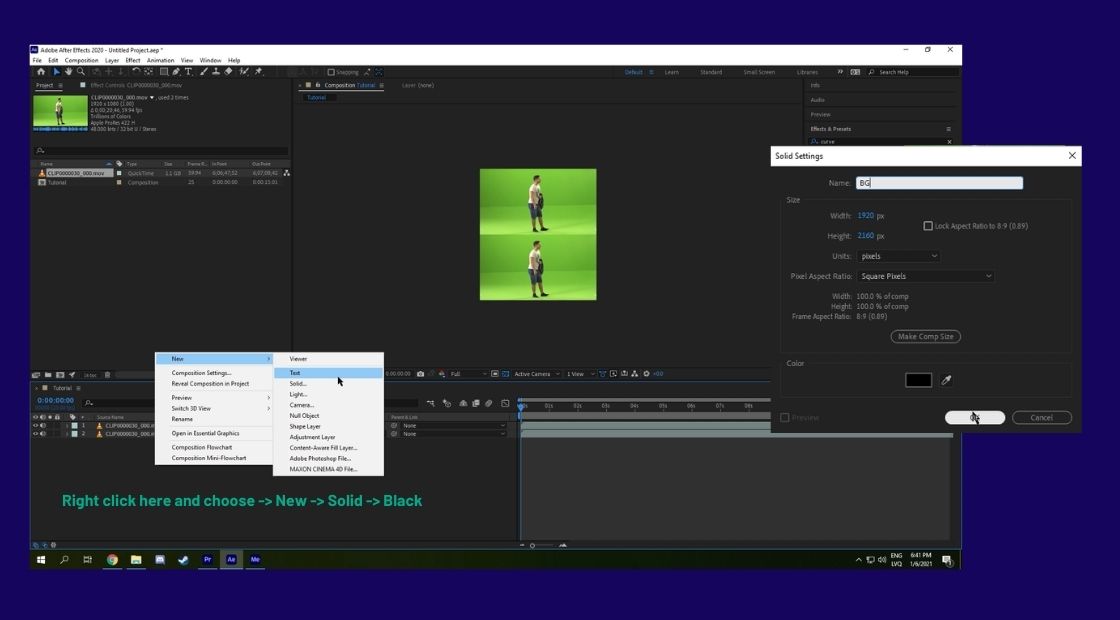Click the Make Comp Size button
This screenshot has height=620, width=1120.
point(925,336)
